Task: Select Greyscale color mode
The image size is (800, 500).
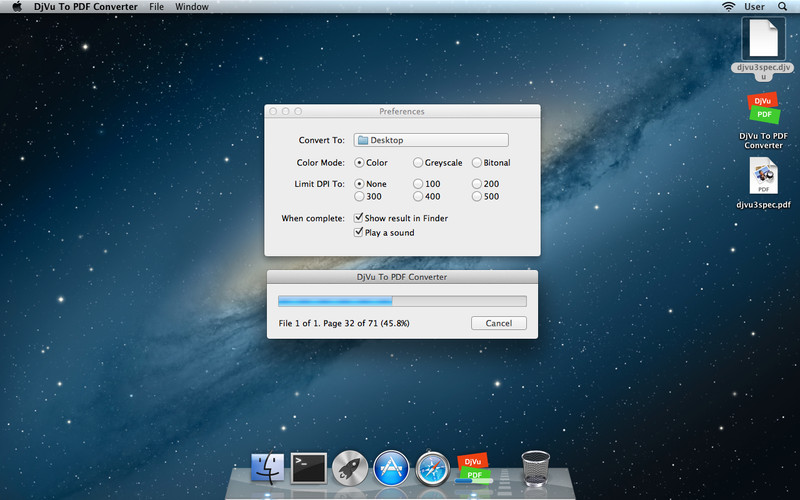Action: [418, 163]
